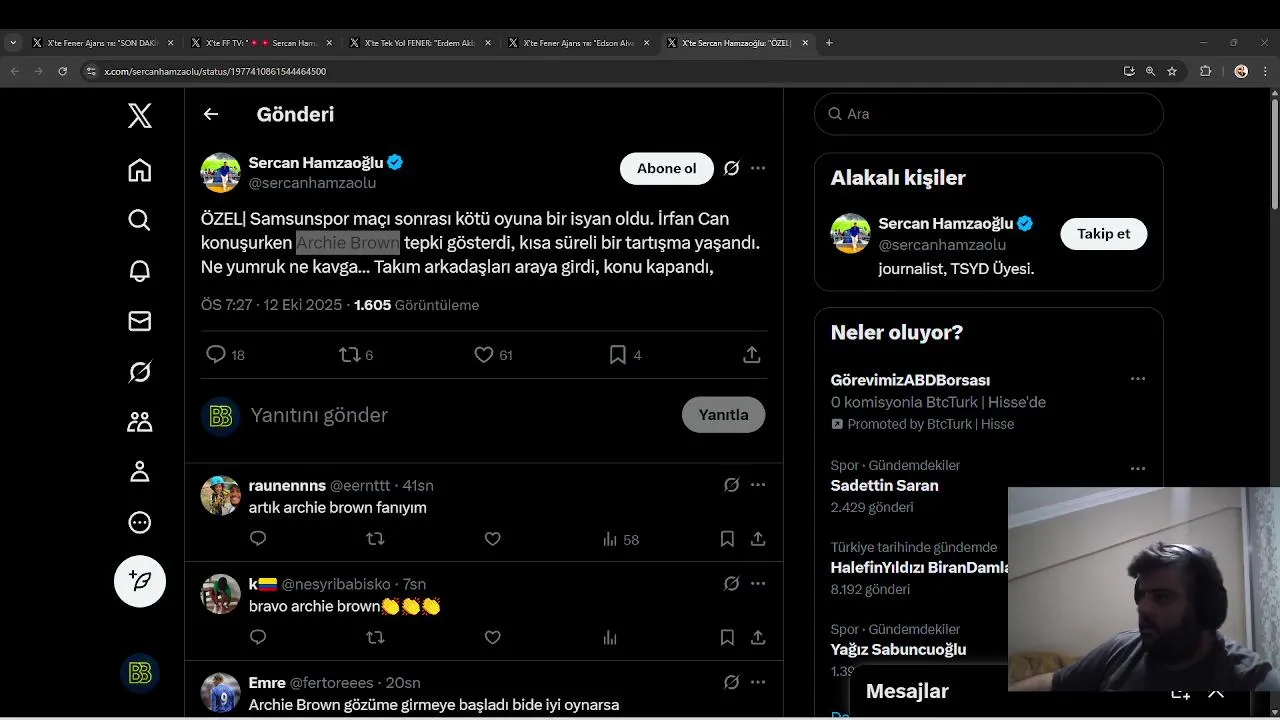
Task: Open the X logo home link
Action: coord(140,115)
